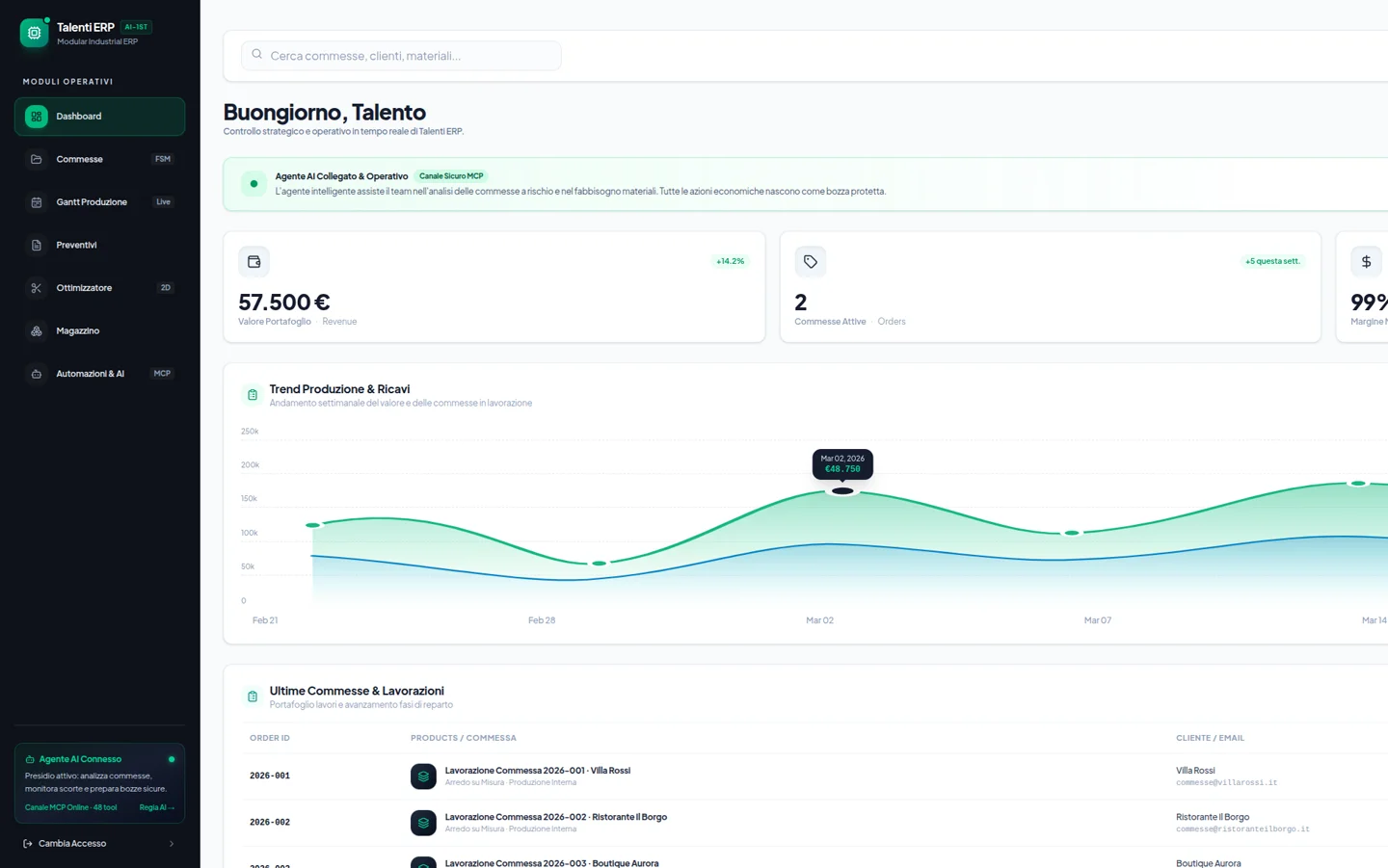The image size is (1388, 868).
Task: Click Cambia Accesso button
Action: click(x=99, y=844)
